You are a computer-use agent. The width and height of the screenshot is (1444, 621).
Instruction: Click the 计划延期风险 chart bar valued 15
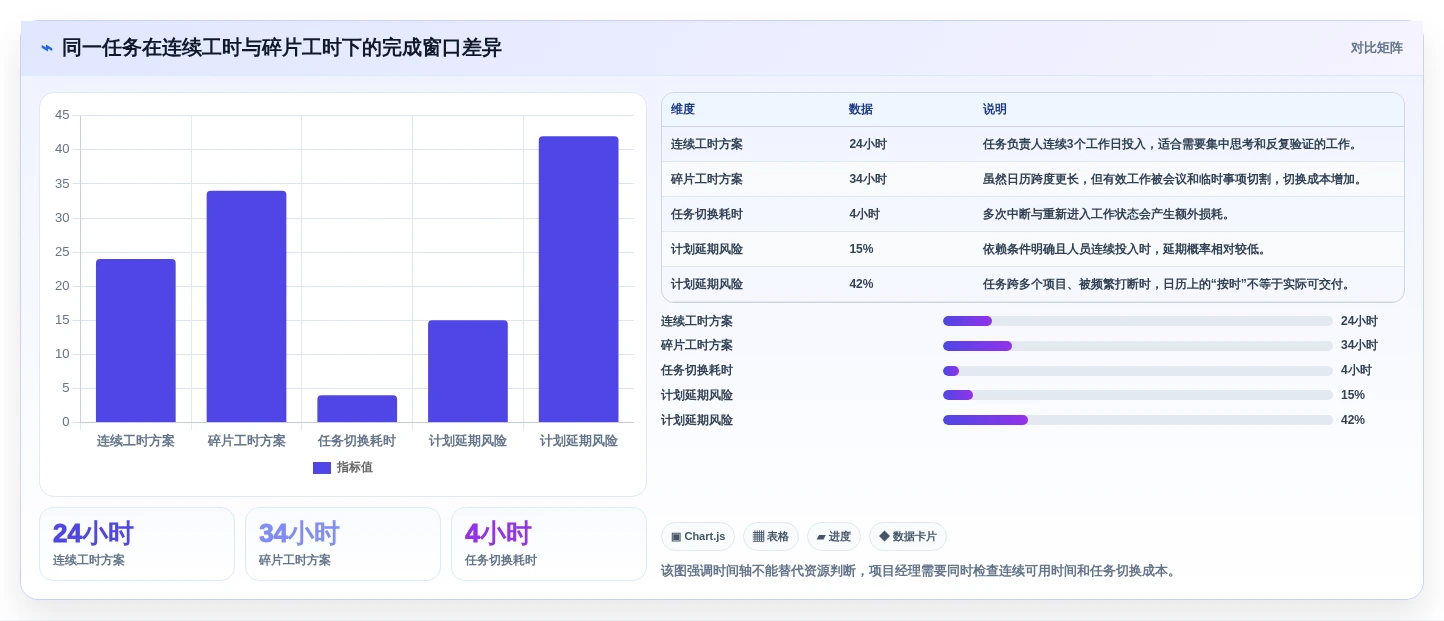[x=468, y=371]
